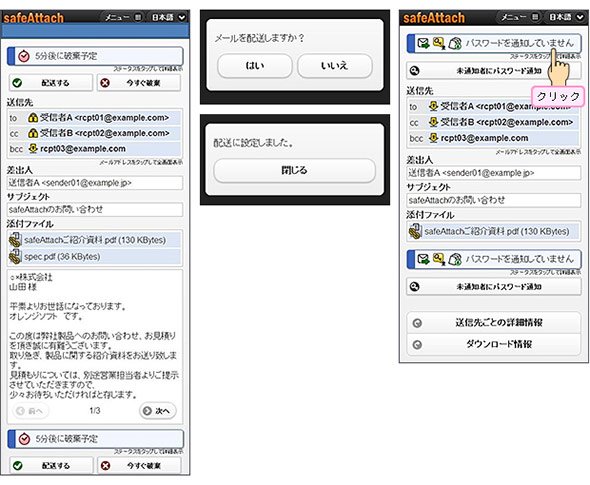Click the 次へ next page button
The image size is (590, 485).
click(158, 411)
